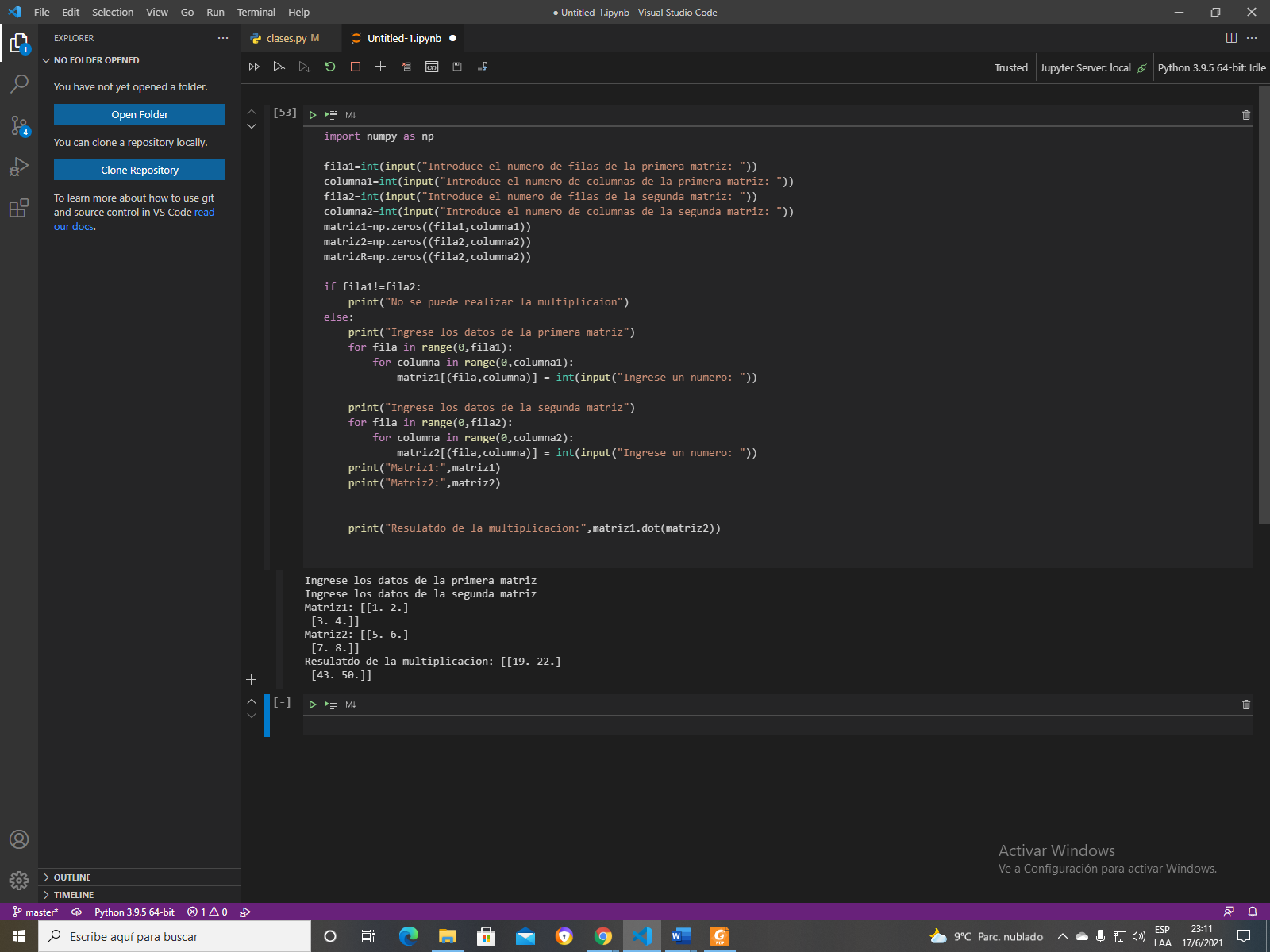Image resolution: width=1270 pixels, height=952 pixels.
Task: Expand the OUTLINE section
Action: pos(71,877)
